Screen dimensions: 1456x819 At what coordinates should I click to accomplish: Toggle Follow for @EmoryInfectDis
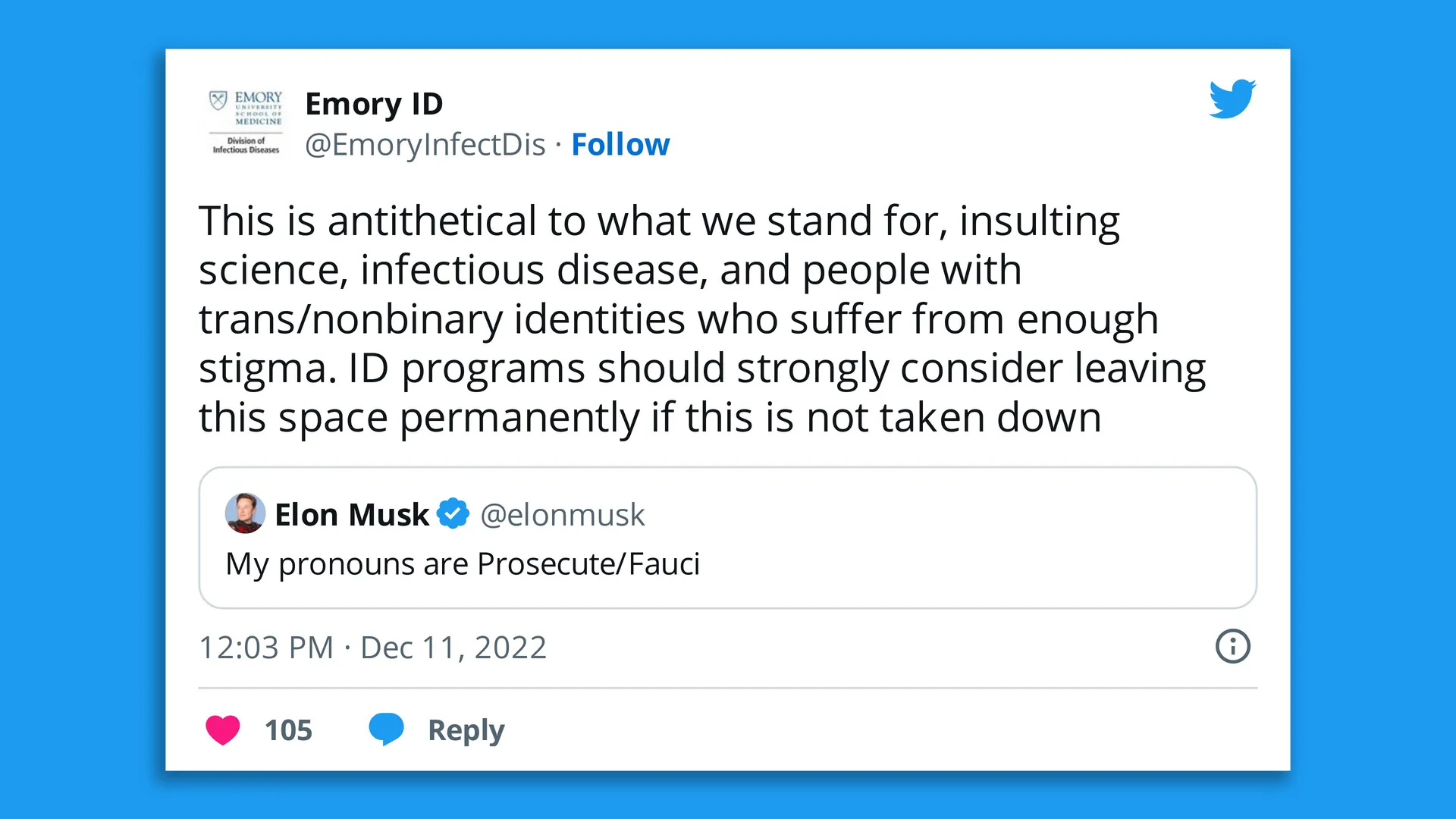coord(620,144)
